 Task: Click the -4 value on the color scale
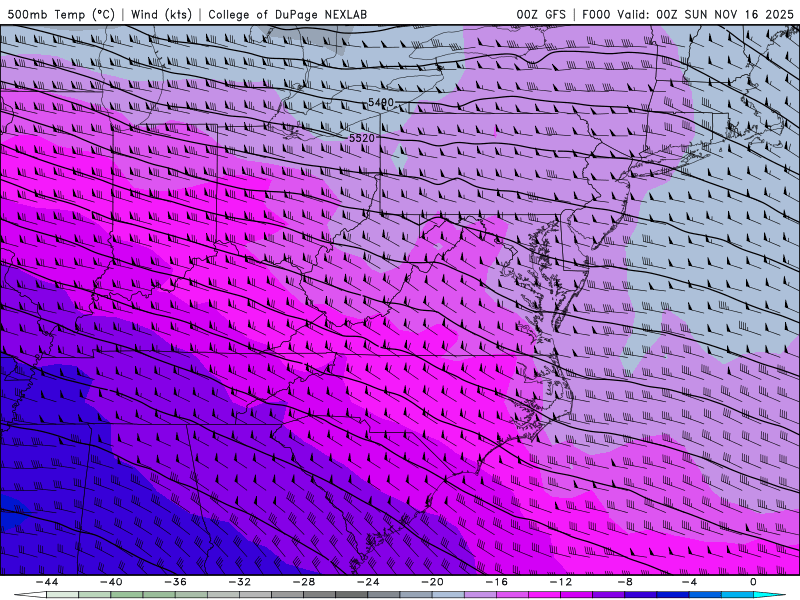[689, 582]
